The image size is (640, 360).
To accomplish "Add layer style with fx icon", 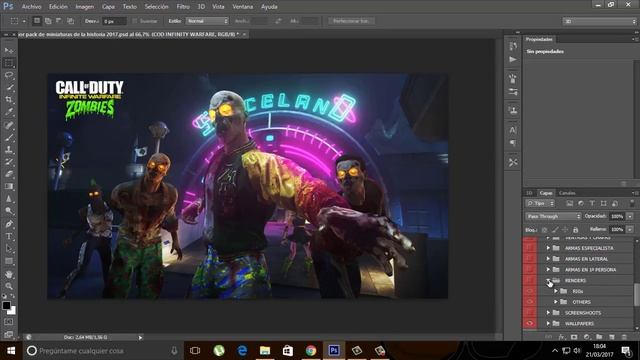I will pyautogui.click(x=562, y=337).
